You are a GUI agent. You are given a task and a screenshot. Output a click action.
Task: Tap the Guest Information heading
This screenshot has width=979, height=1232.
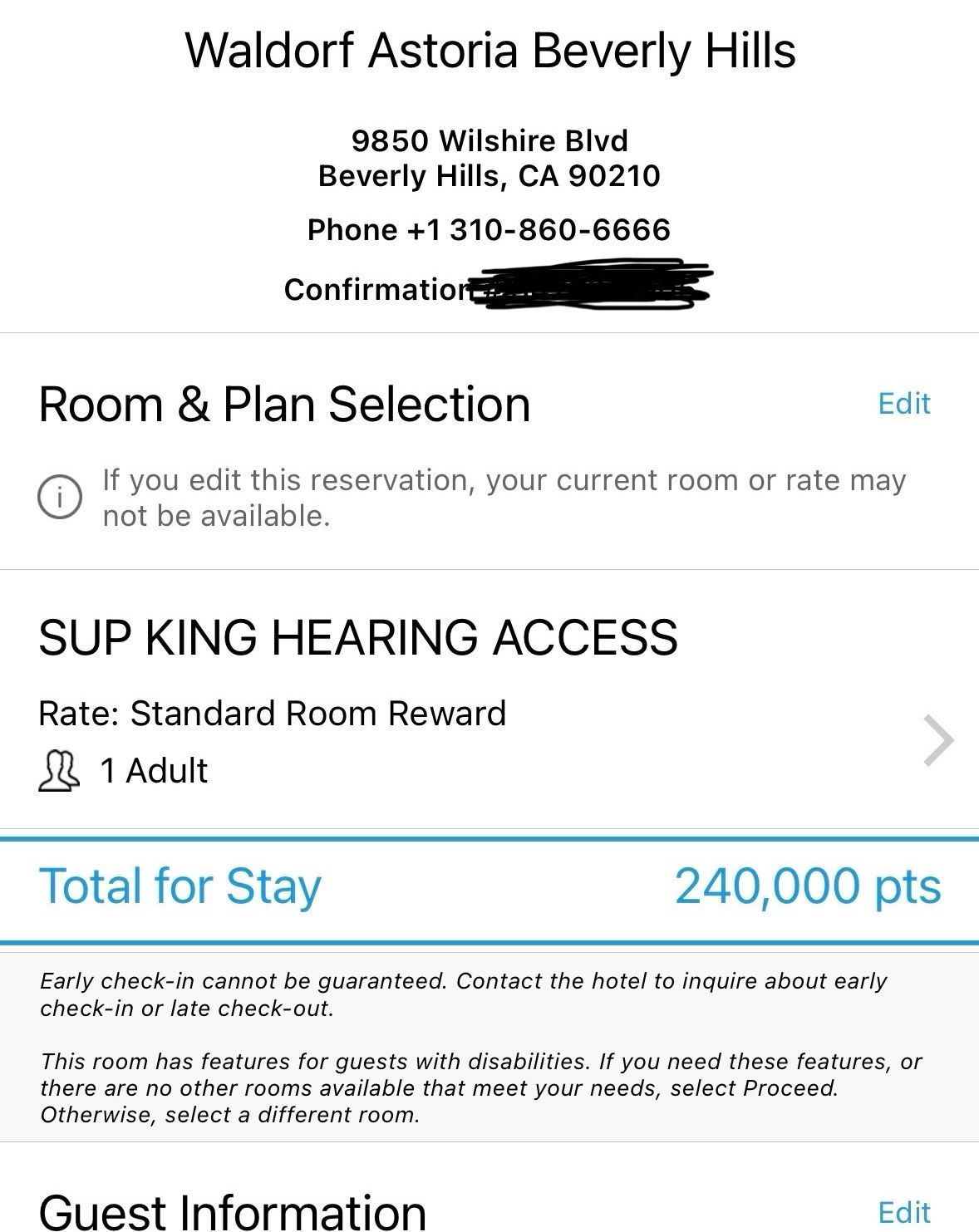233,1212
